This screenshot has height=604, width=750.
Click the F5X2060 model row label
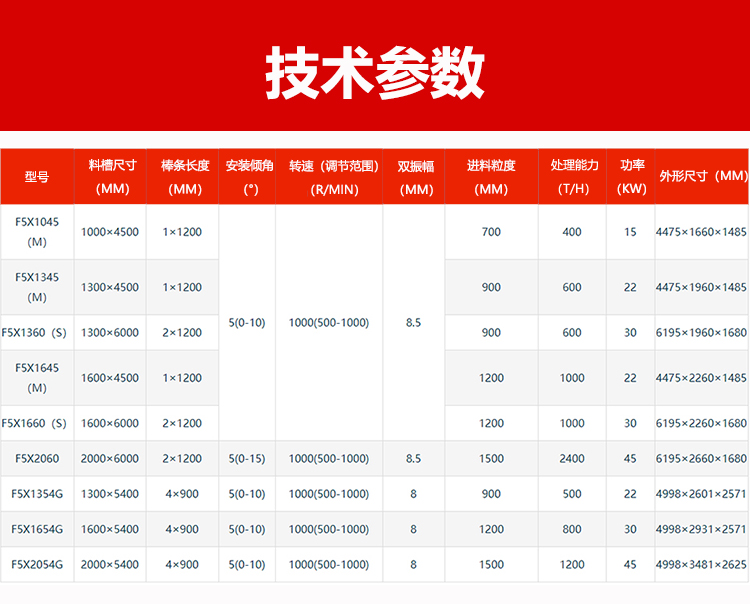(x=37, y=459)
